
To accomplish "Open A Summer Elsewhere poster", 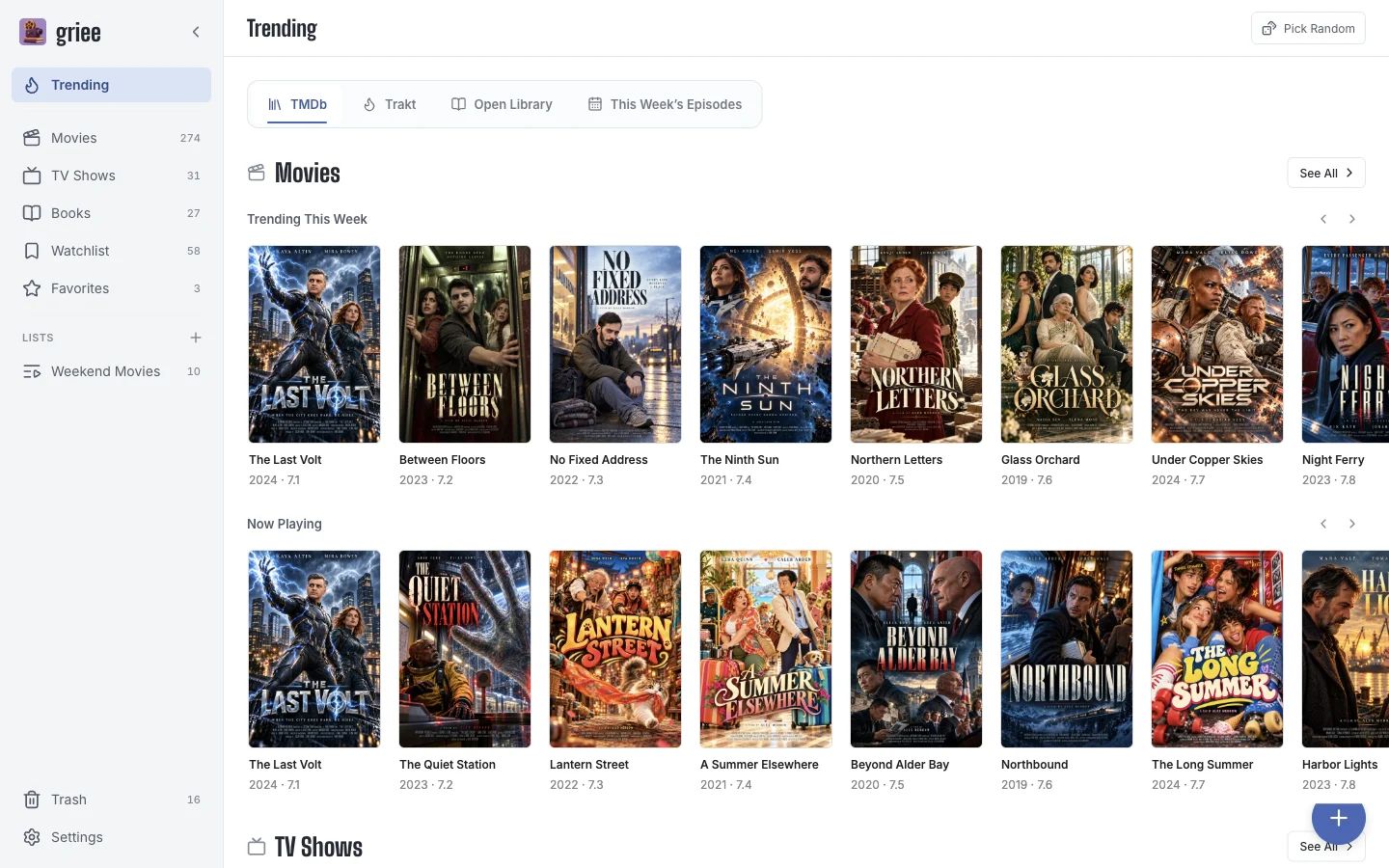I will 766,649.
